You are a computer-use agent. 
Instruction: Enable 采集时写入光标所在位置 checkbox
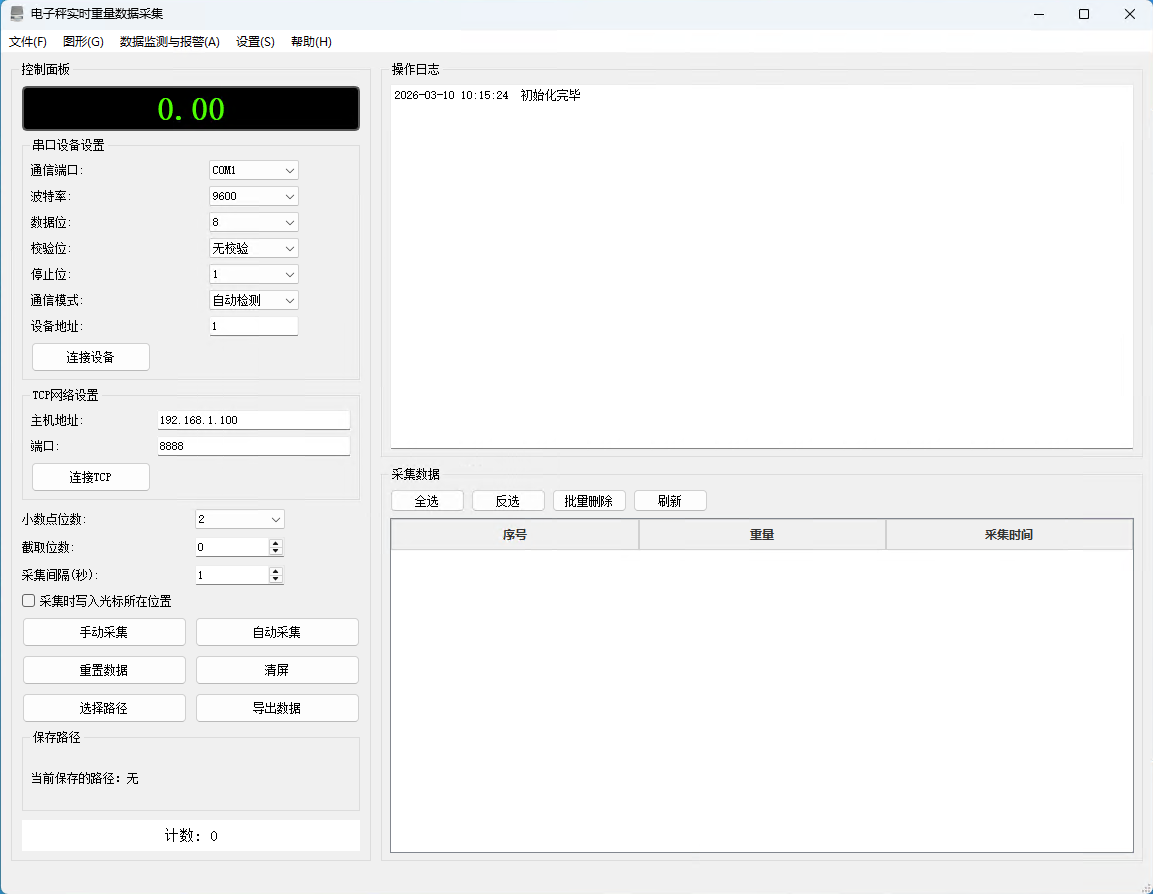29,601
